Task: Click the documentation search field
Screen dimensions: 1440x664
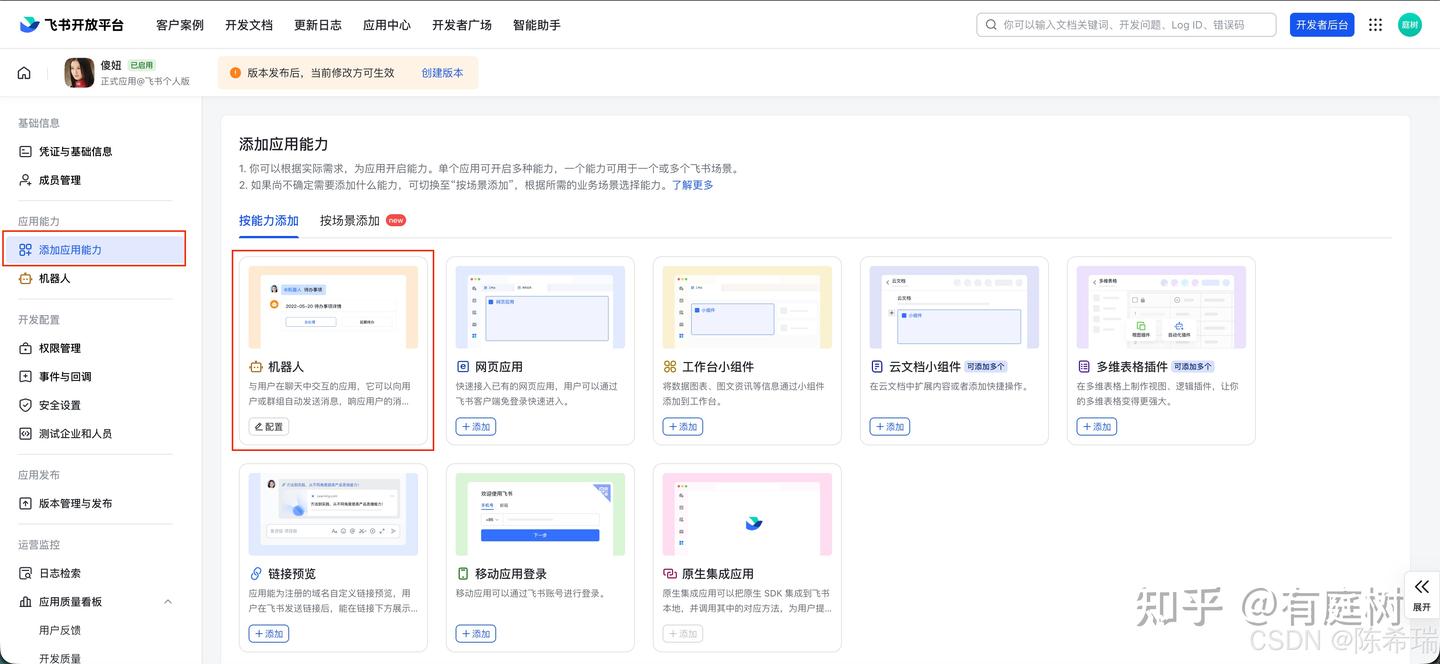Action: 1126,25
